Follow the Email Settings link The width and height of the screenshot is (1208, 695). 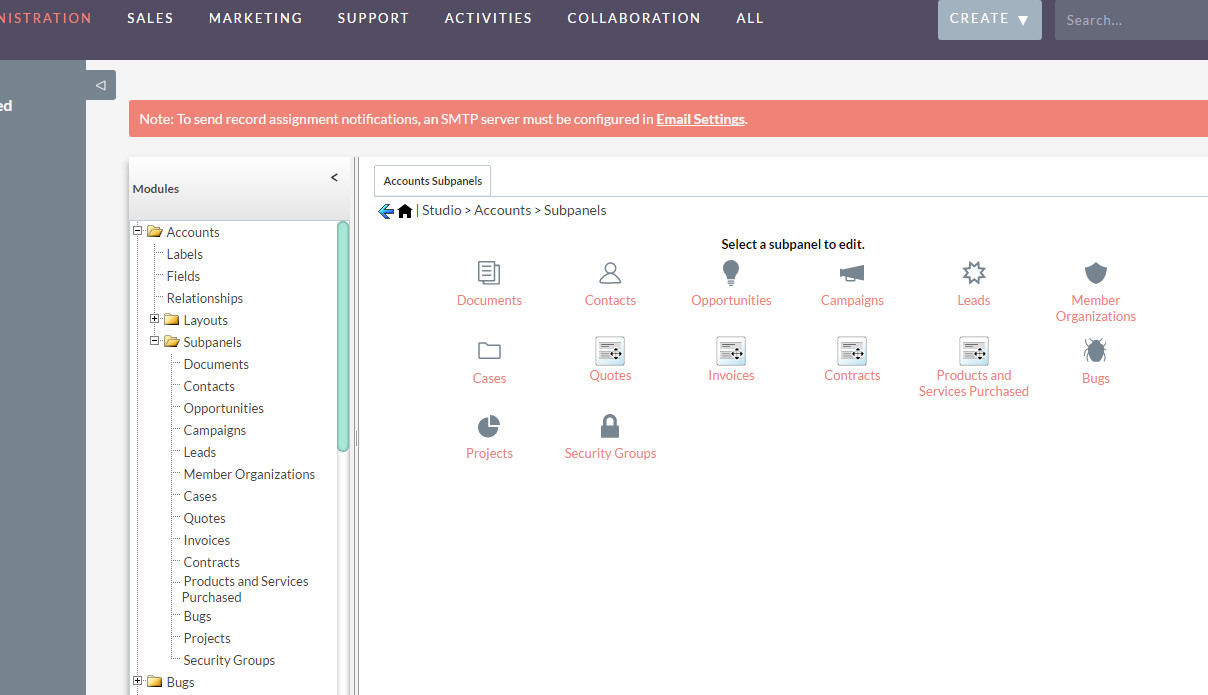click(x=700, y=119)
